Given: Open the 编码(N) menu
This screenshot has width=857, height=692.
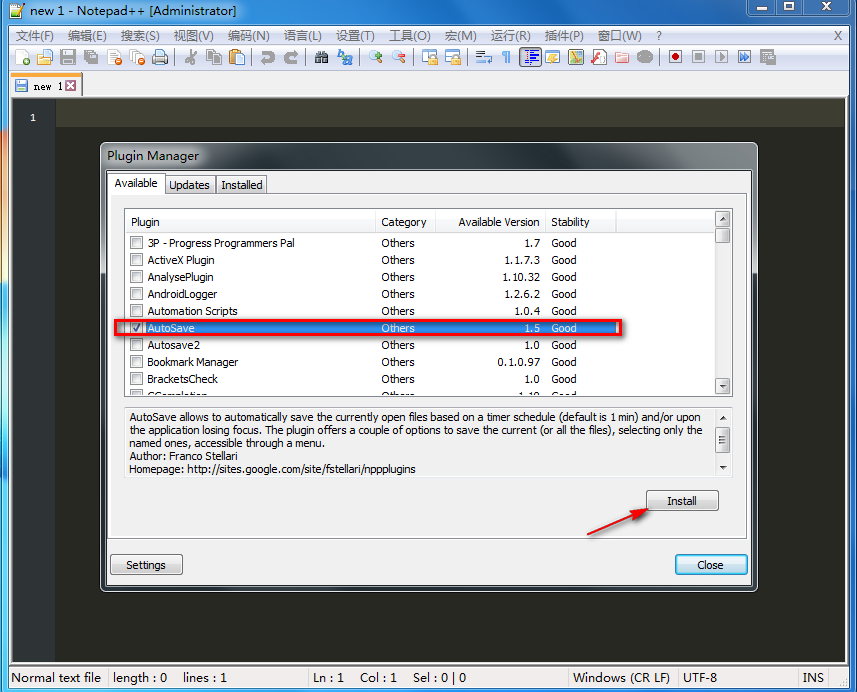Looking at the screenshot, I should [x=249, y=36].
